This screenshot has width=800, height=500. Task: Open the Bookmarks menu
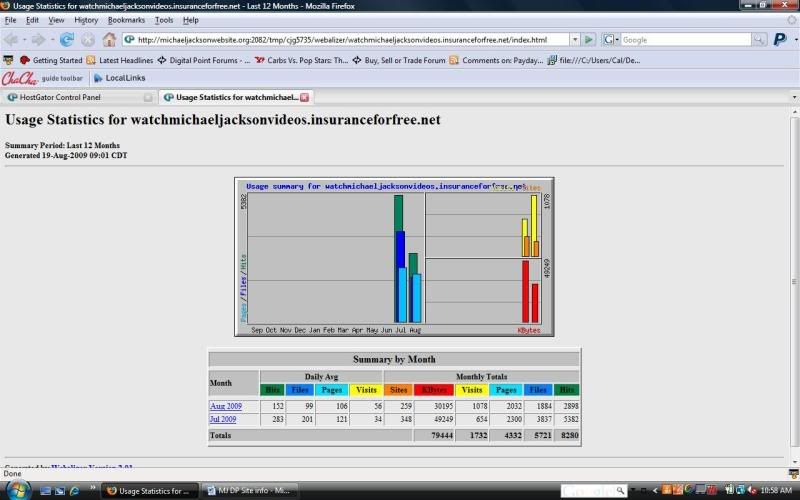tap(126, 20)
